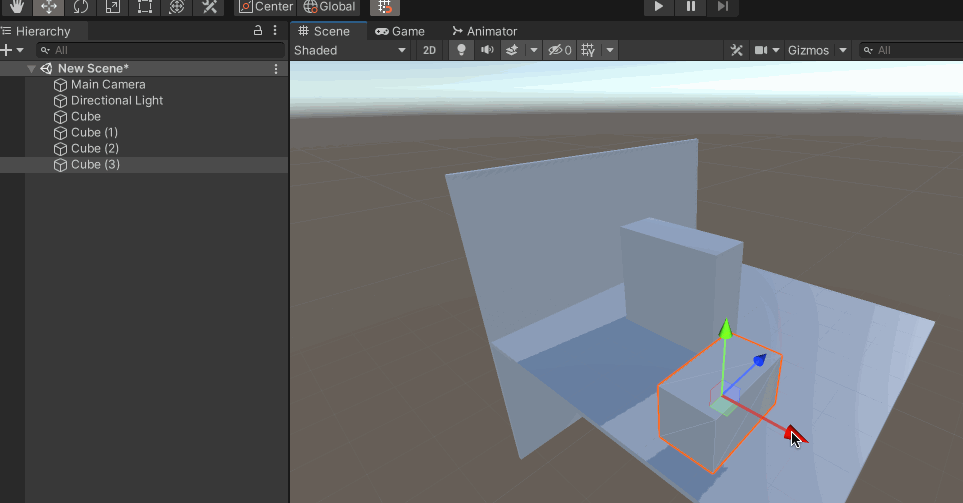
Task: Toggle 2D view mode
Action: (x=429, y=50)
